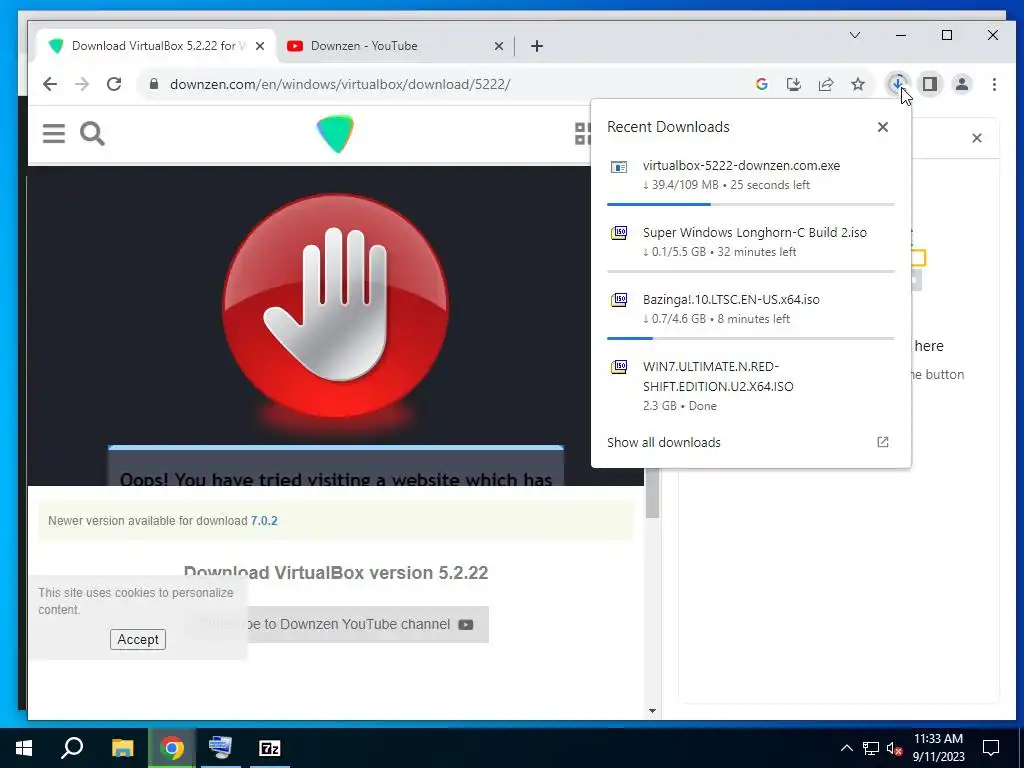Screen dimensions: 1024x768
Task: Select WIN7.ULTIMATE.N.RED-SHIFT.EDITION download entry
Action: coord(750,385)
